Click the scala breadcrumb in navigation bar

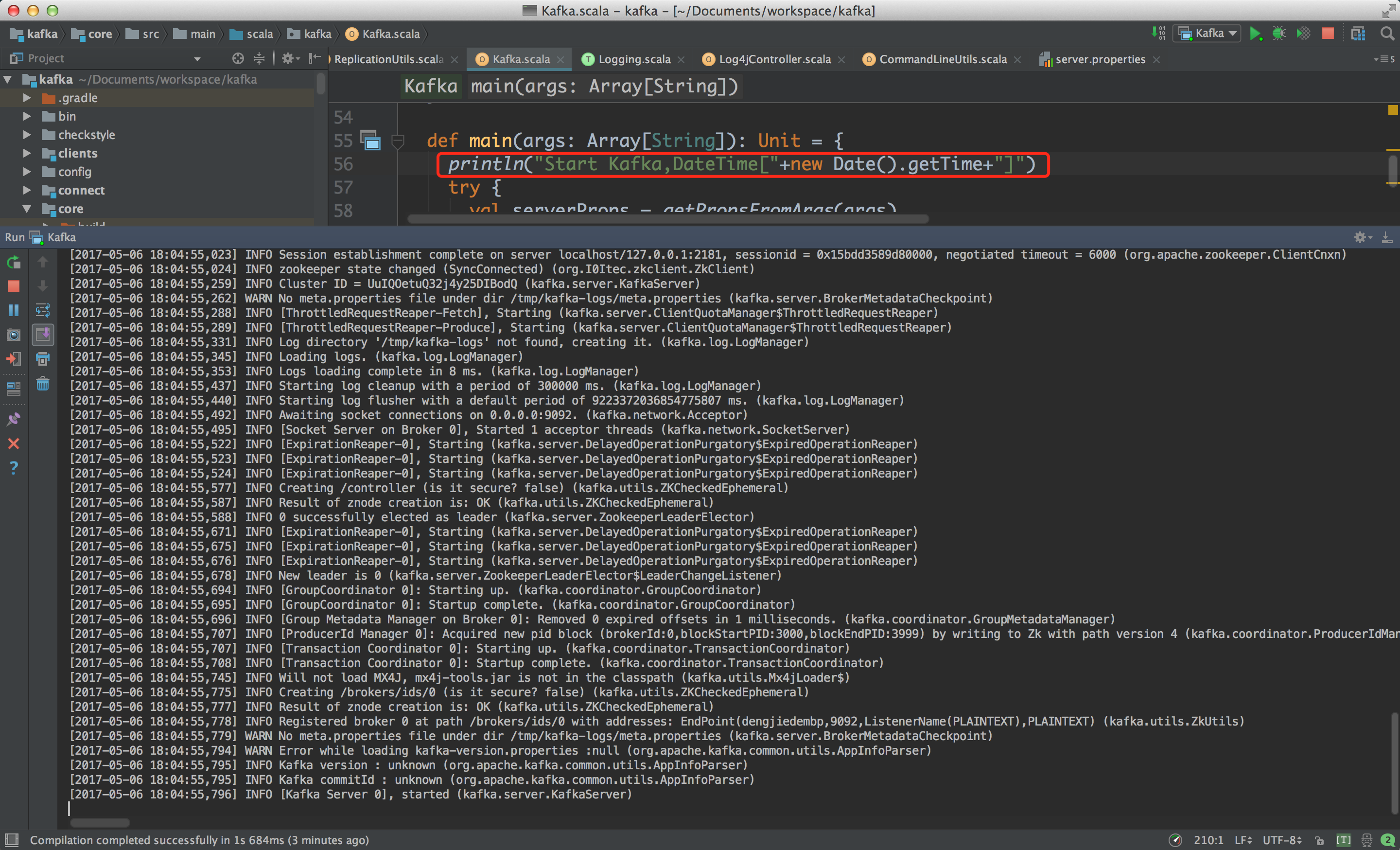[x=259, y=34]
